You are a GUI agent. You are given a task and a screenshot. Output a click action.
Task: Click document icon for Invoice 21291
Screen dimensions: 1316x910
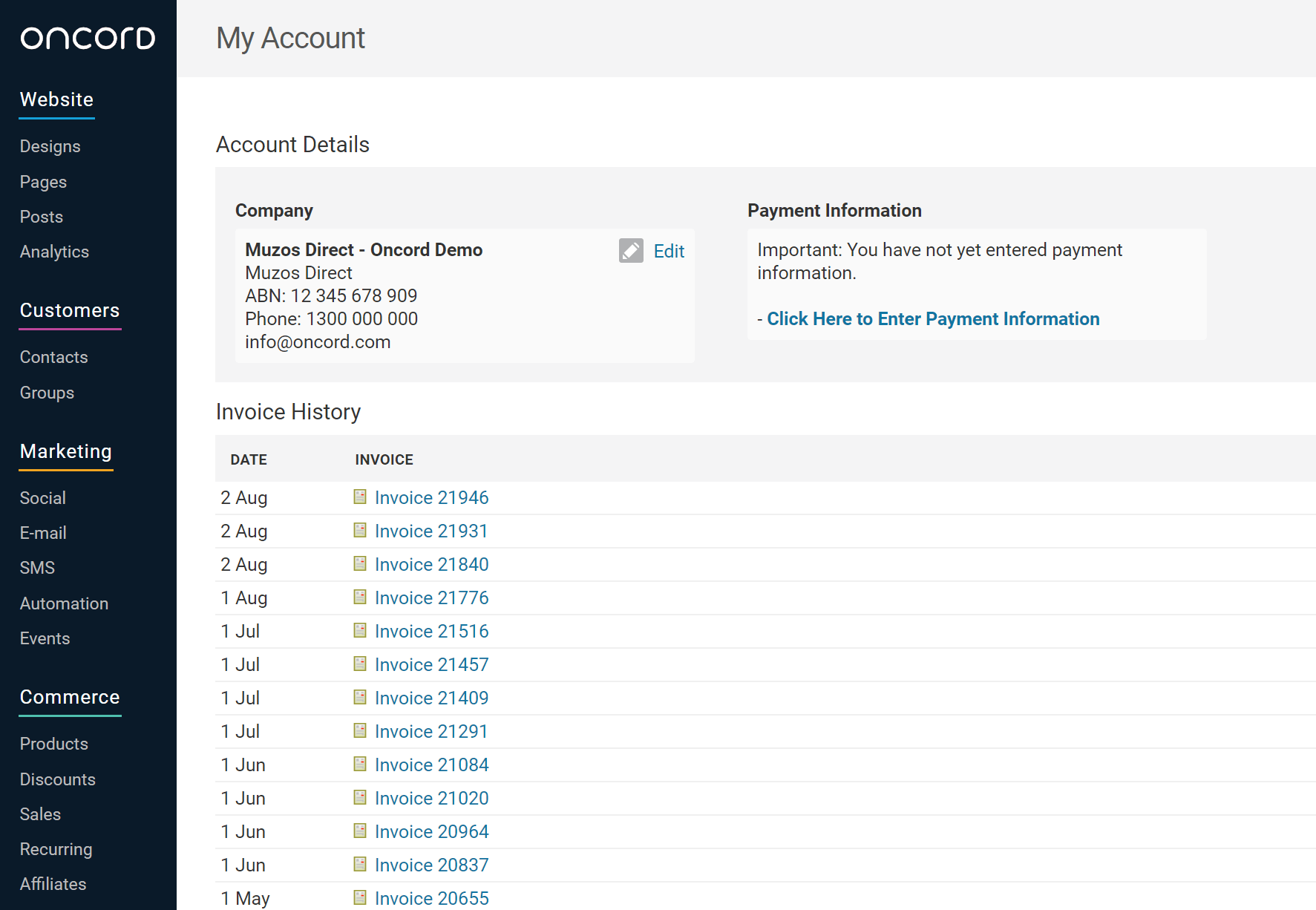pos(360,730)
